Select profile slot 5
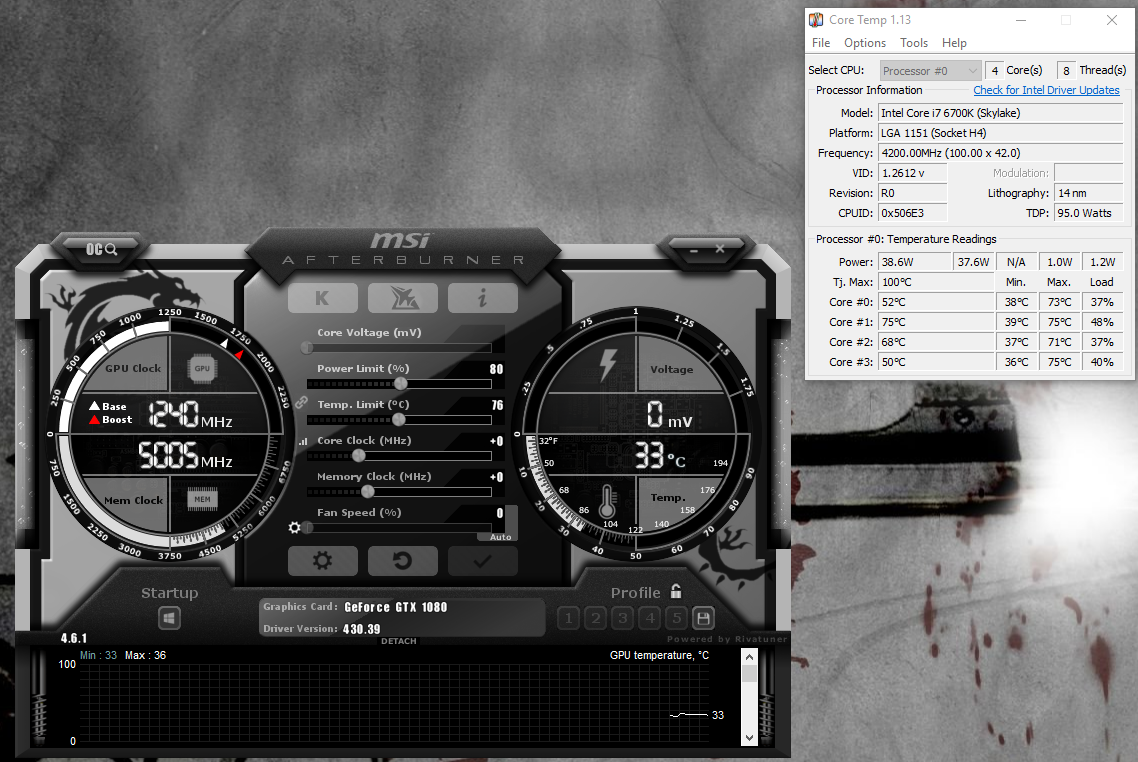1138x762 pixels. [677, 618]
